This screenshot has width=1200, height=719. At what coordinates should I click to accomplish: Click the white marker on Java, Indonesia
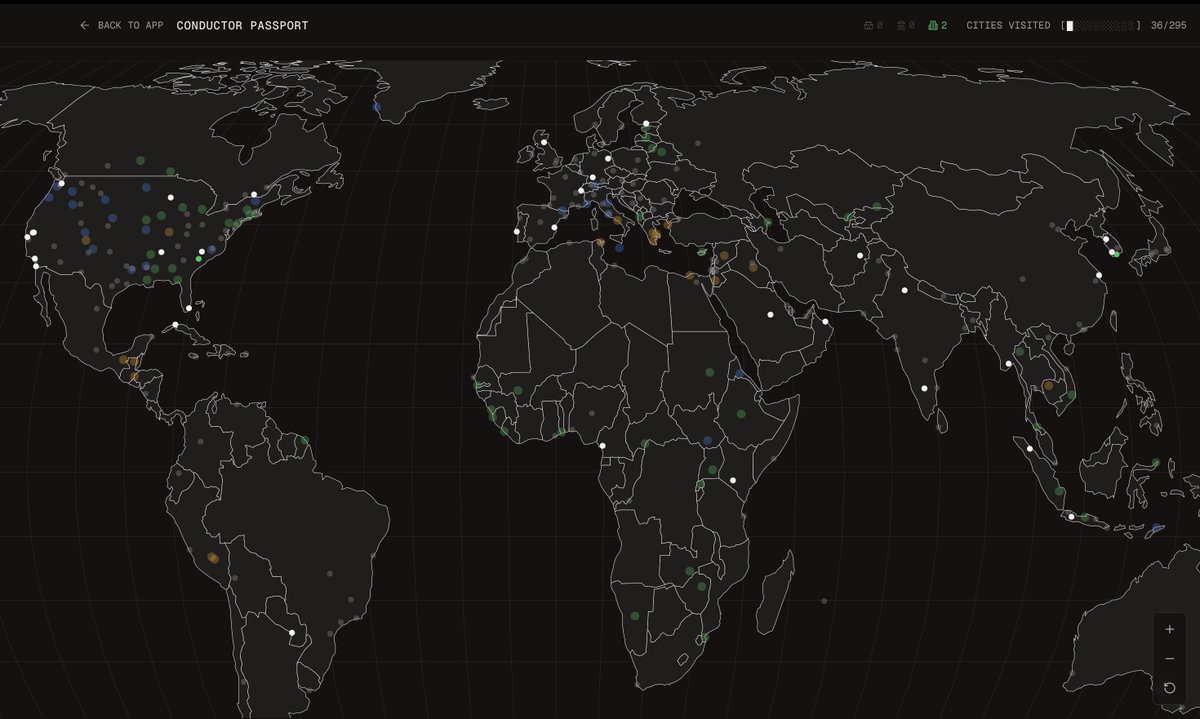(1071, 517)
